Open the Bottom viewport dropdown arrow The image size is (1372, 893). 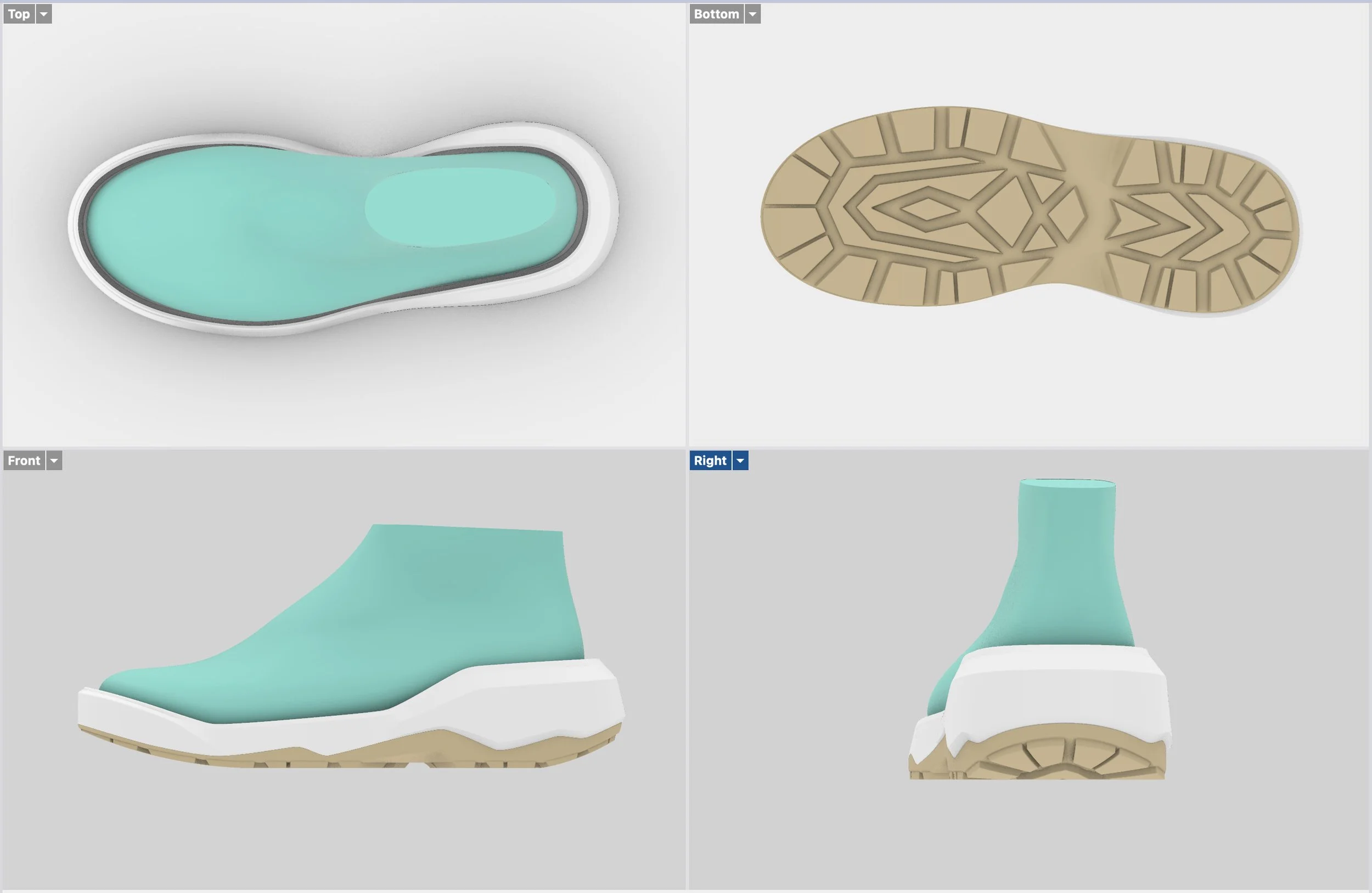752,14
